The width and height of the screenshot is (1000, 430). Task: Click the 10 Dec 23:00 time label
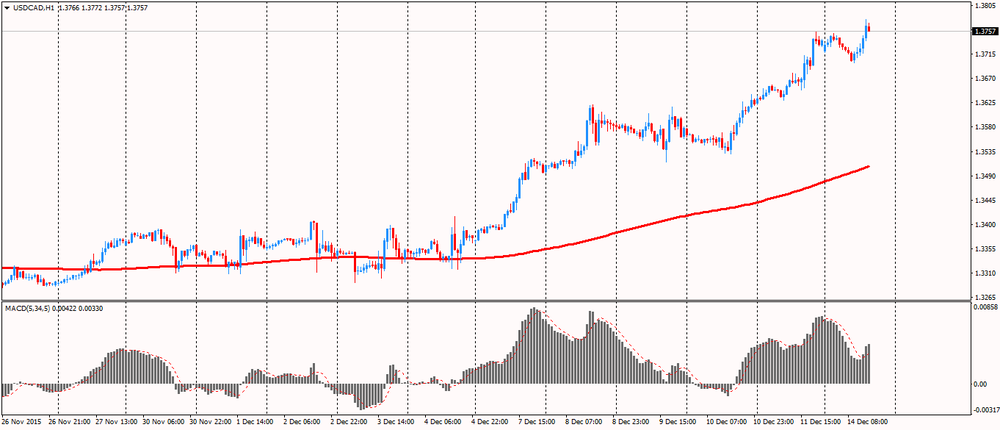coord(774,422)
